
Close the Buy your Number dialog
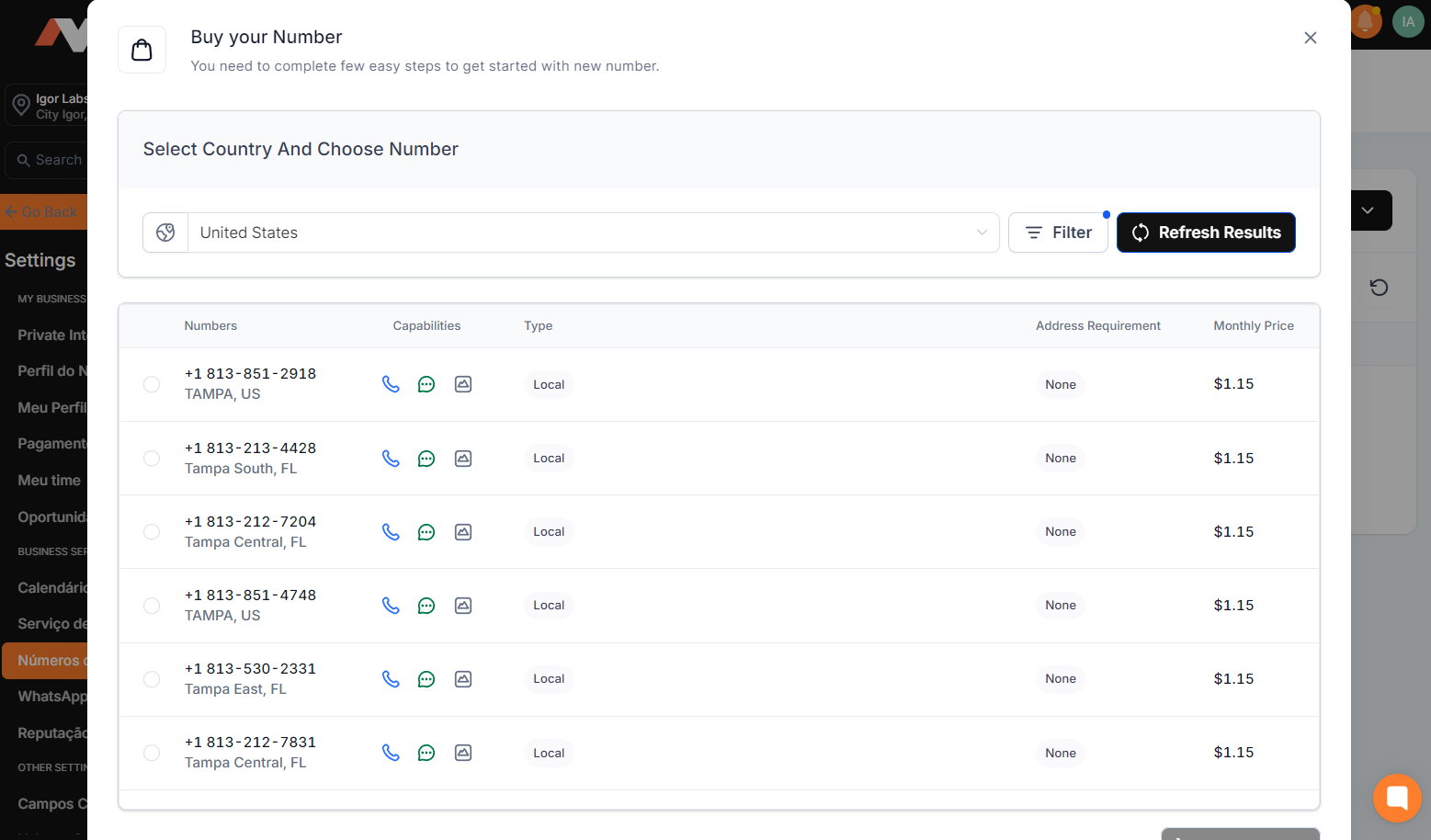[1310, 38]
